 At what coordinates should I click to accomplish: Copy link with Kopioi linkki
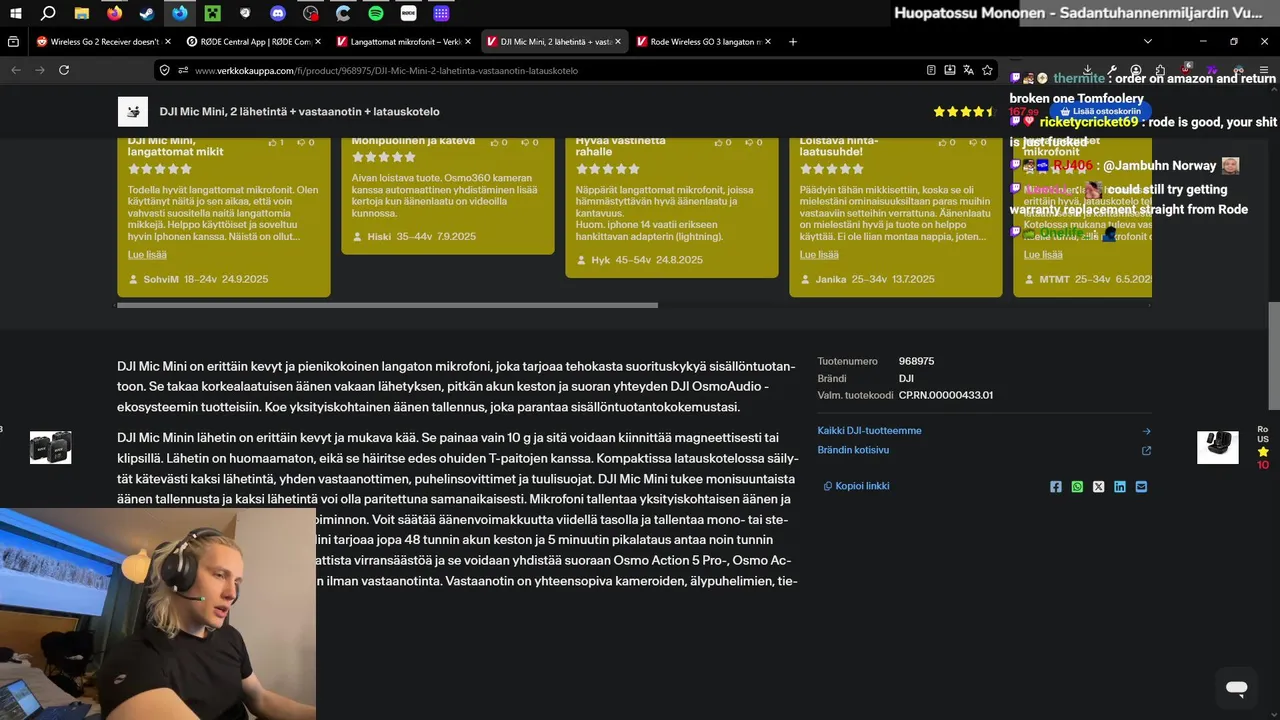(x=856, y=486)
